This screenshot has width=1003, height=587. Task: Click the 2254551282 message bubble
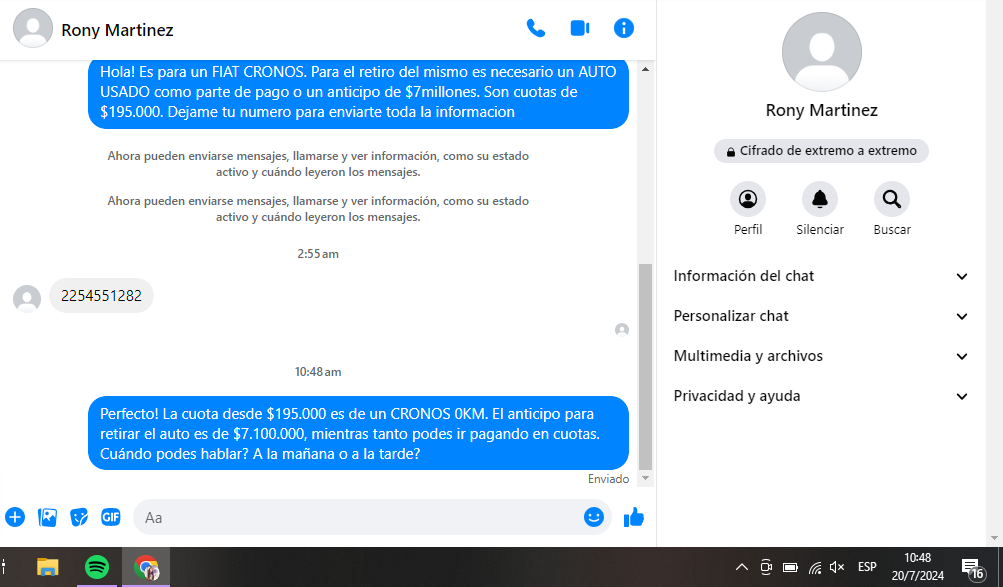101,295
